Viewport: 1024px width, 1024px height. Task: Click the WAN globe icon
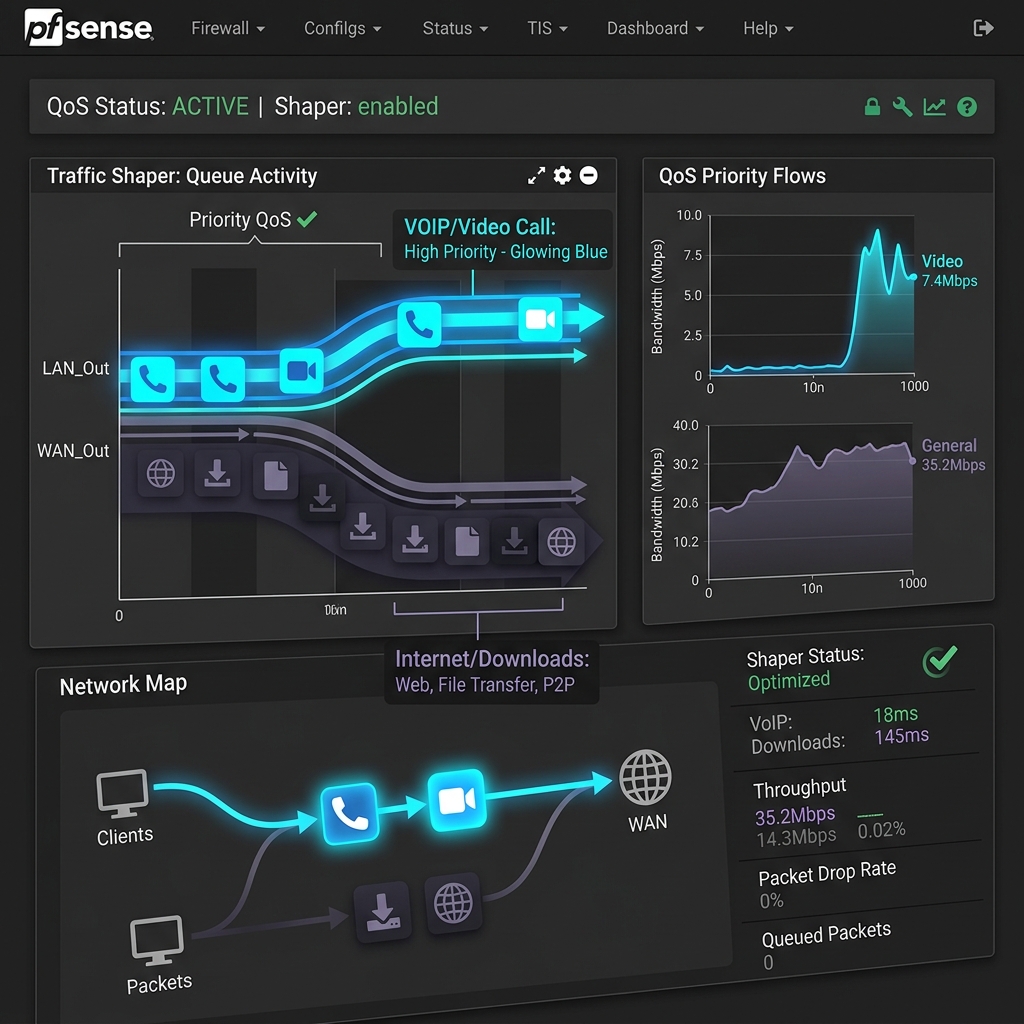click(x=645, y=777)
